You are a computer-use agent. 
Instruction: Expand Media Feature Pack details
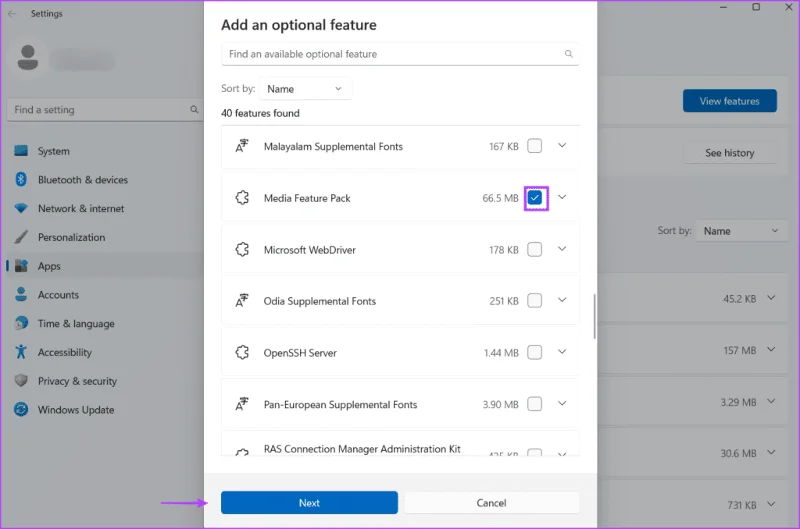562,197
